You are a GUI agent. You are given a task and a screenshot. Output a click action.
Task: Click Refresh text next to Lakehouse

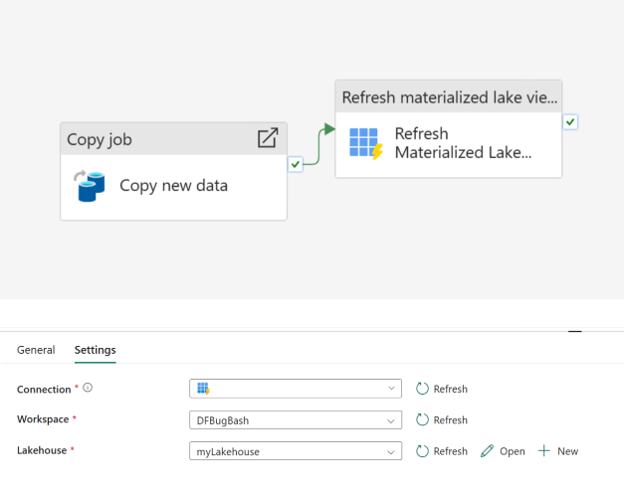pyautogui.click(x=450, y=451)
